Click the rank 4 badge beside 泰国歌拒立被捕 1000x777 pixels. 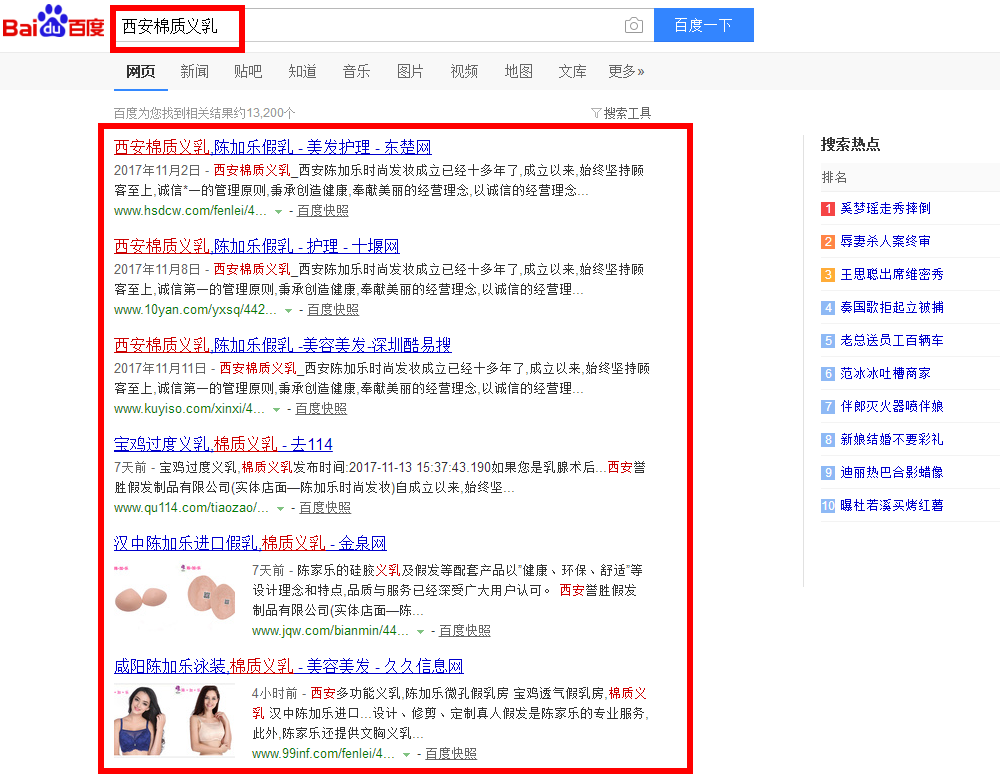point(828,308)
